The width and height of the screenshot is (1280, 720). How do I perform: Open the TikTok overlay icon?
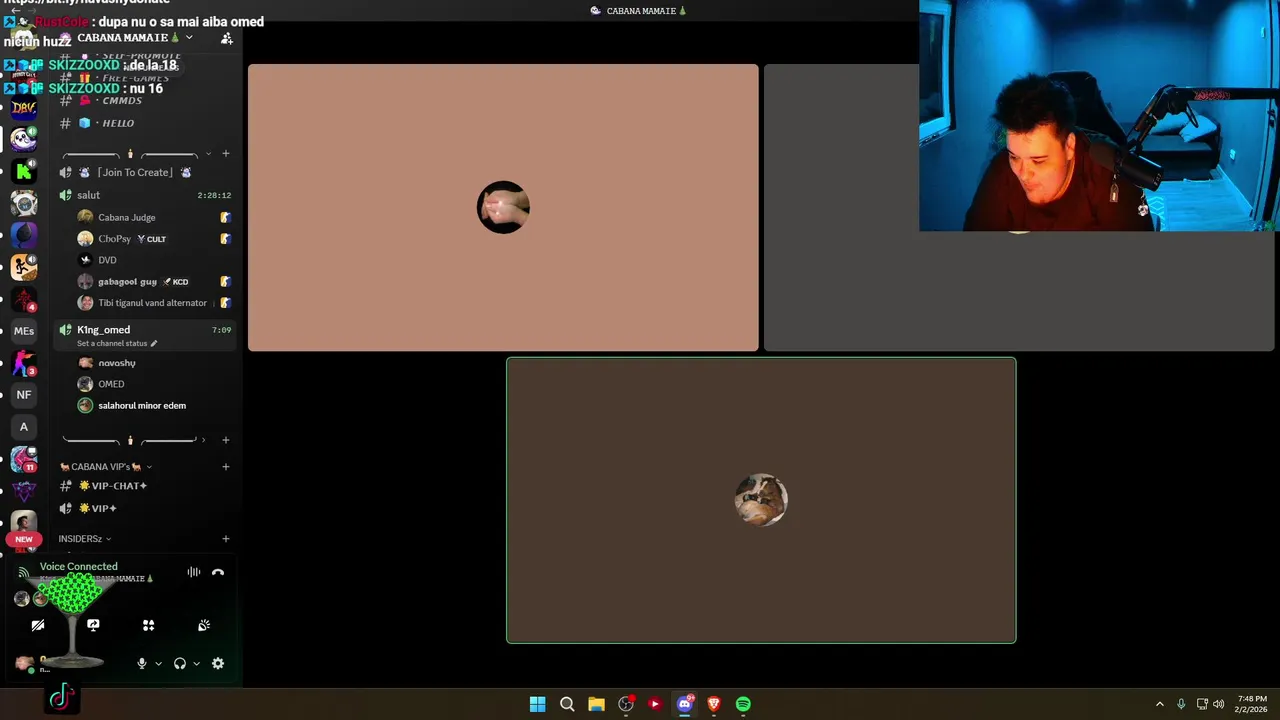61,696
